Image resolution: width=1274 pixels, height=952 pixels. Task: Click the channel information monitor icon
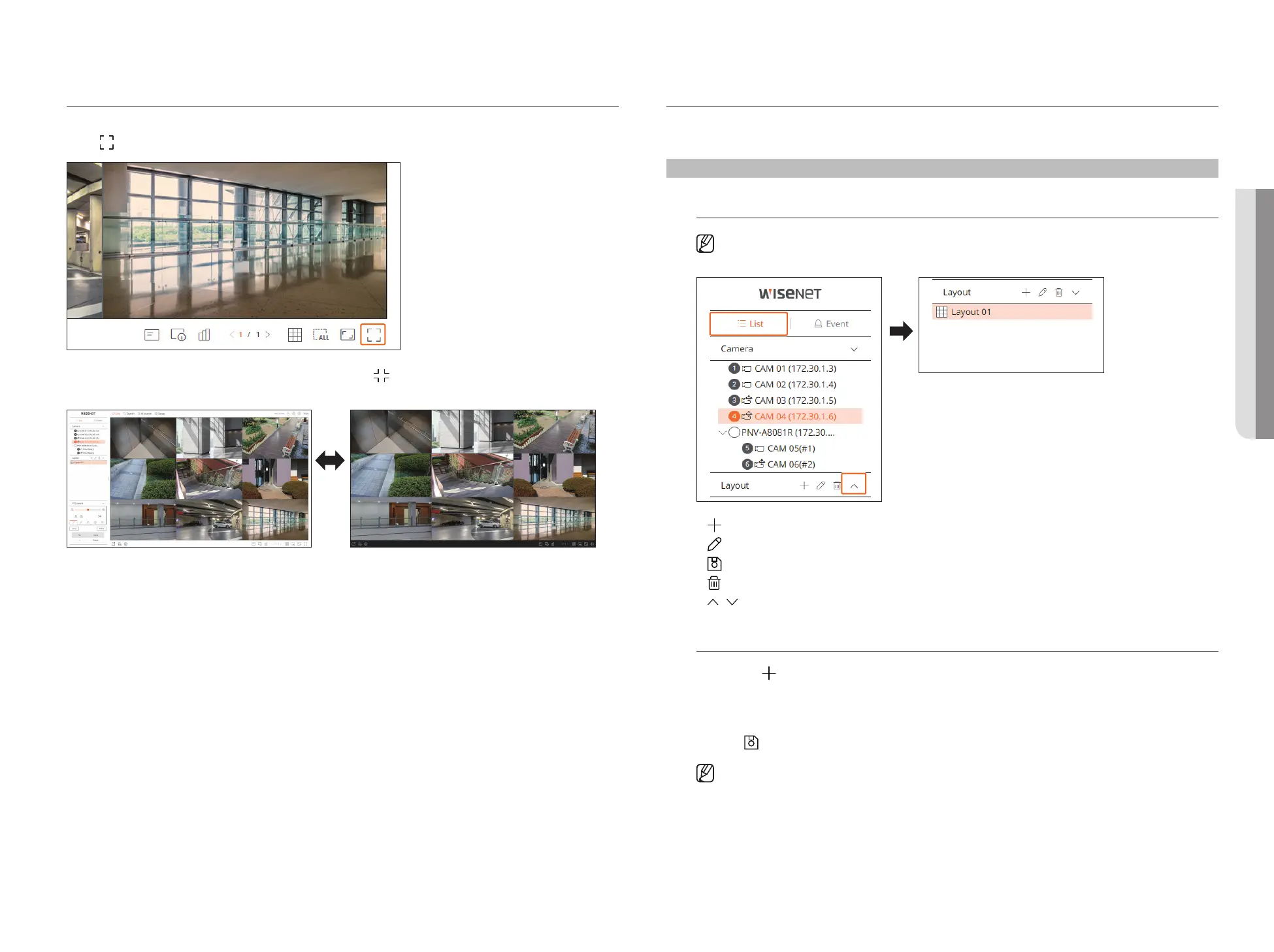(178, 335)
